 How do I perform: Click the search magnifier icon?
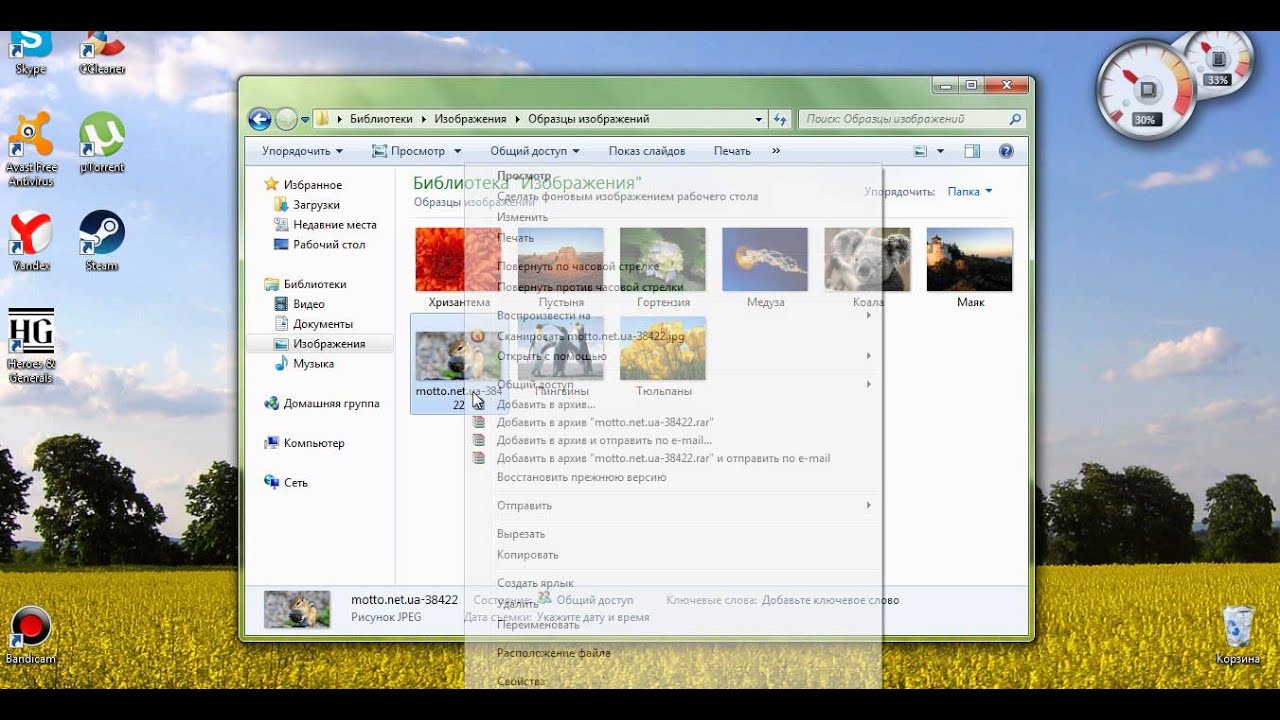[x=1015, y=119]
